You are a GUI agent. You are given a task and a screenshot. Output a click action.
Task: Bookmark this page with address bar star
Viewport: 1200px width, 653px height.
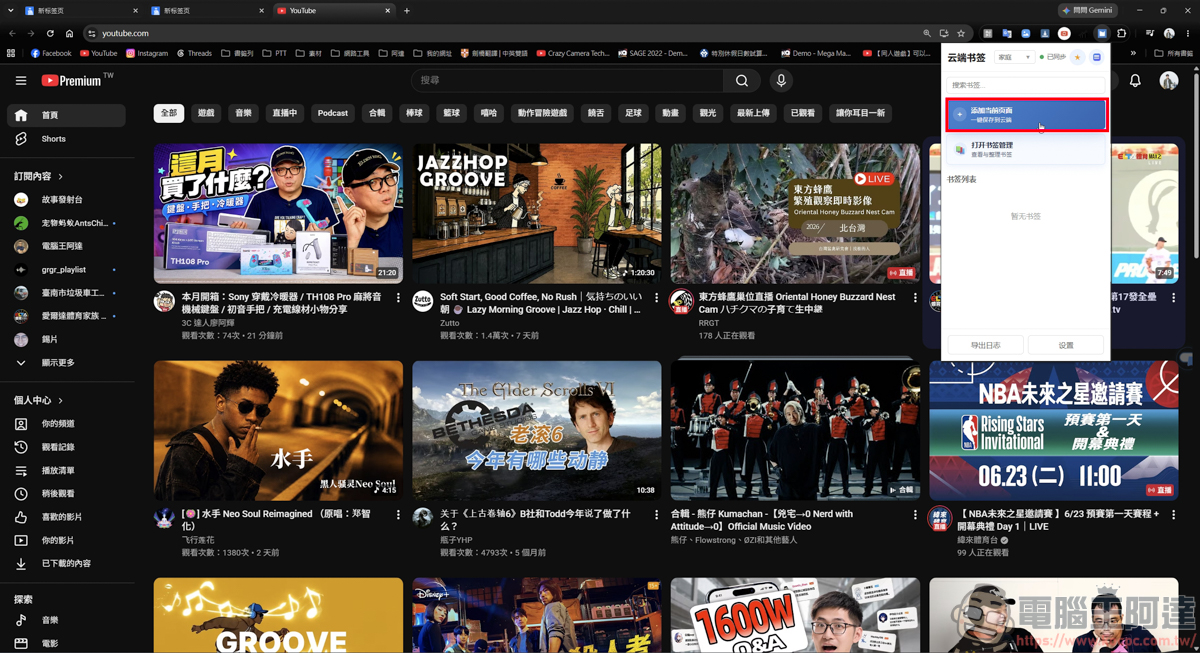(x=961, y=33)
